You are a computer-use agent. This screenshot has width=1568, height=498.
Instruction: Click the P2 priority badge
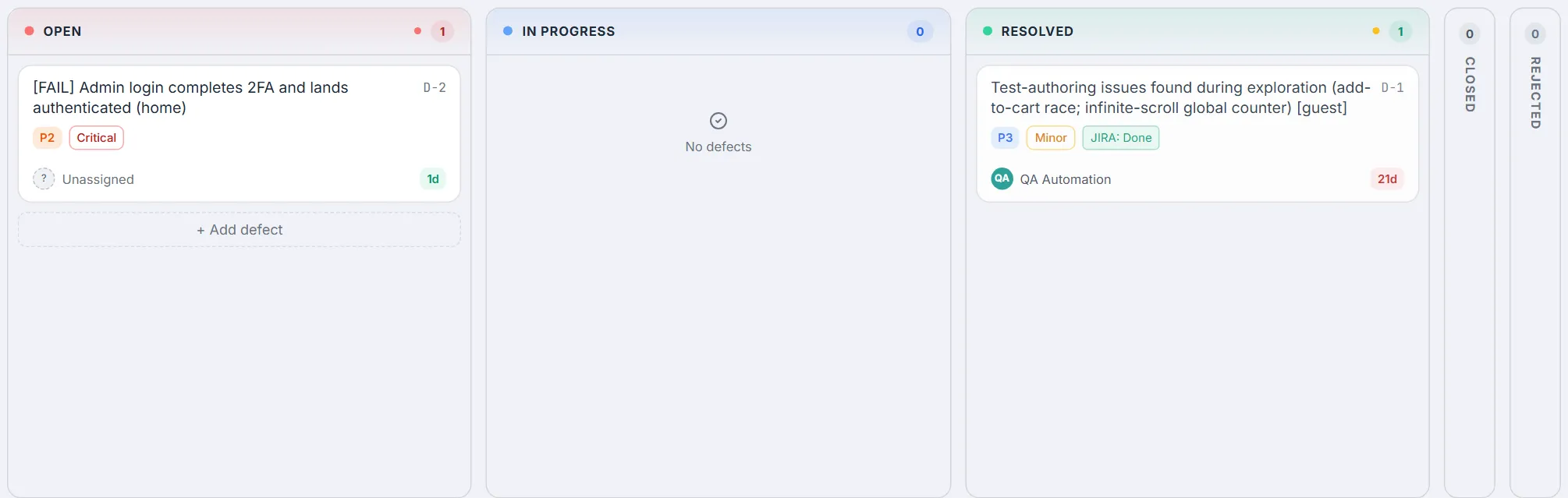point(47,138)
